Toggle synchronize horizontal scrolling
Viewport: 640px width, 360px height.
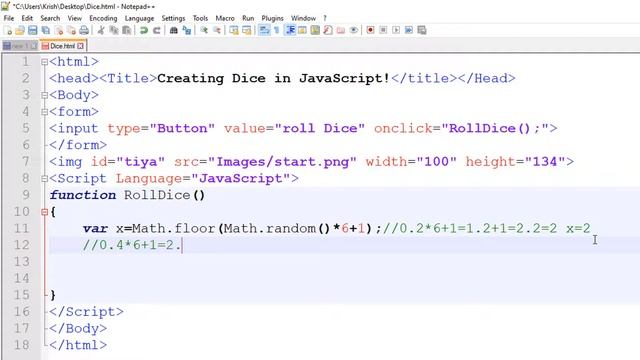(x=247, y=30)
